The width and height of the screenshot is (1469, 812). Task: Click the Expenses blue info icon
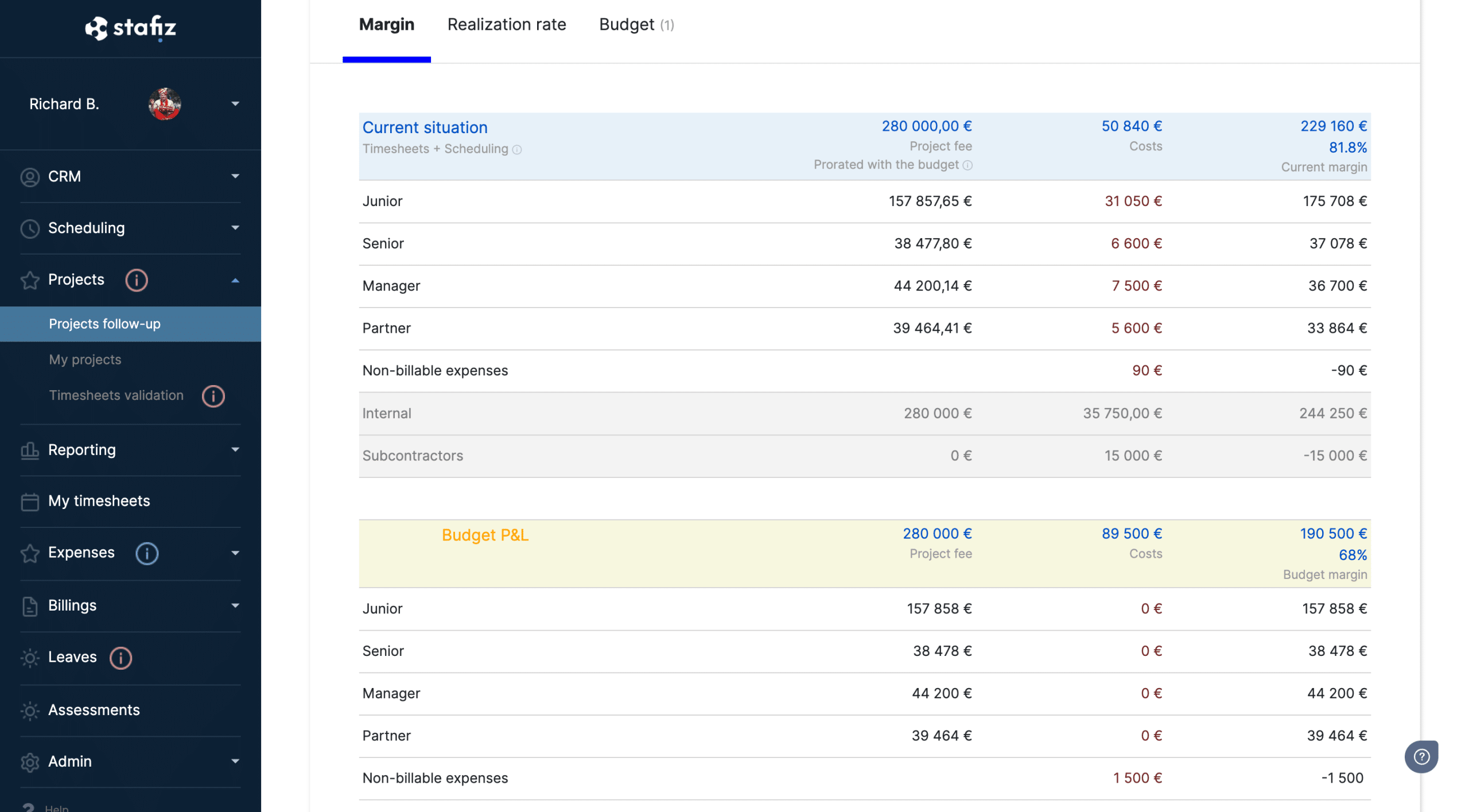pyautogui.click(x=147, y=553)
